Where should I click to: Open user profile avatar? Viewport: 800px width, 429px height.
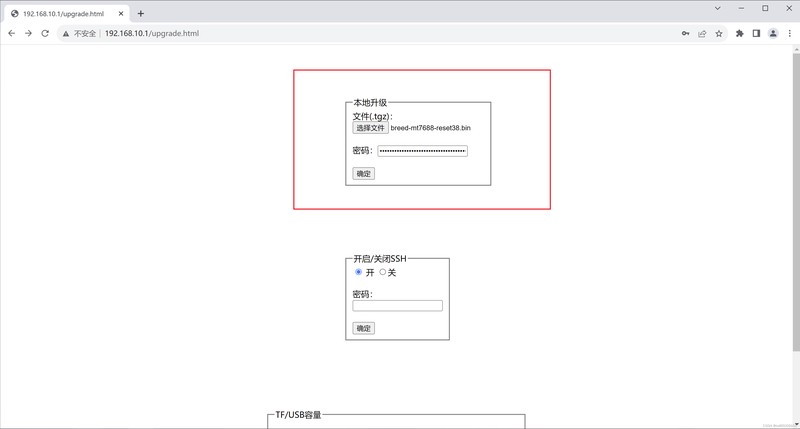tap(773, 34)
